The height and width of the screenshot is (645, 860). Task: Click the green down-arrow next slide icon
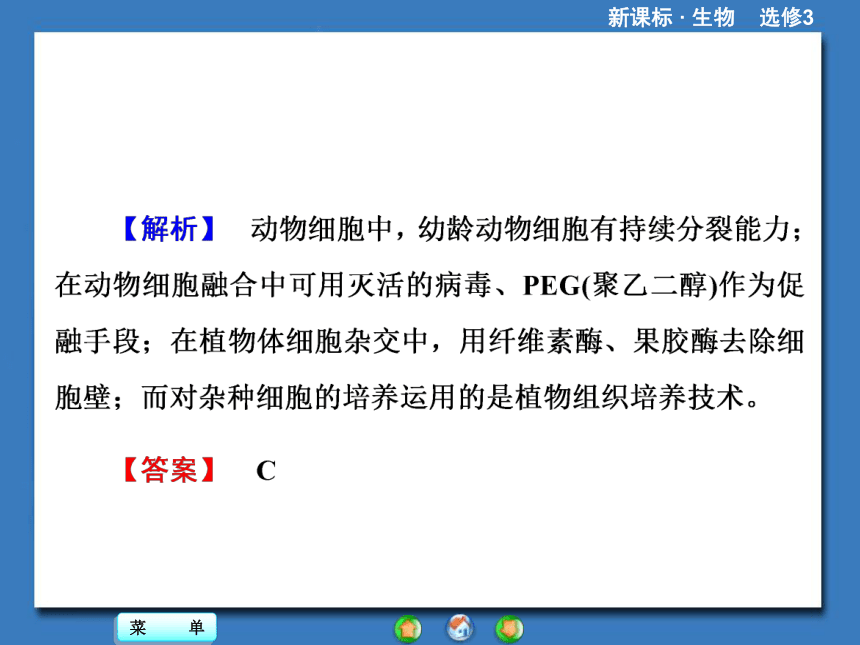point(510,629)
